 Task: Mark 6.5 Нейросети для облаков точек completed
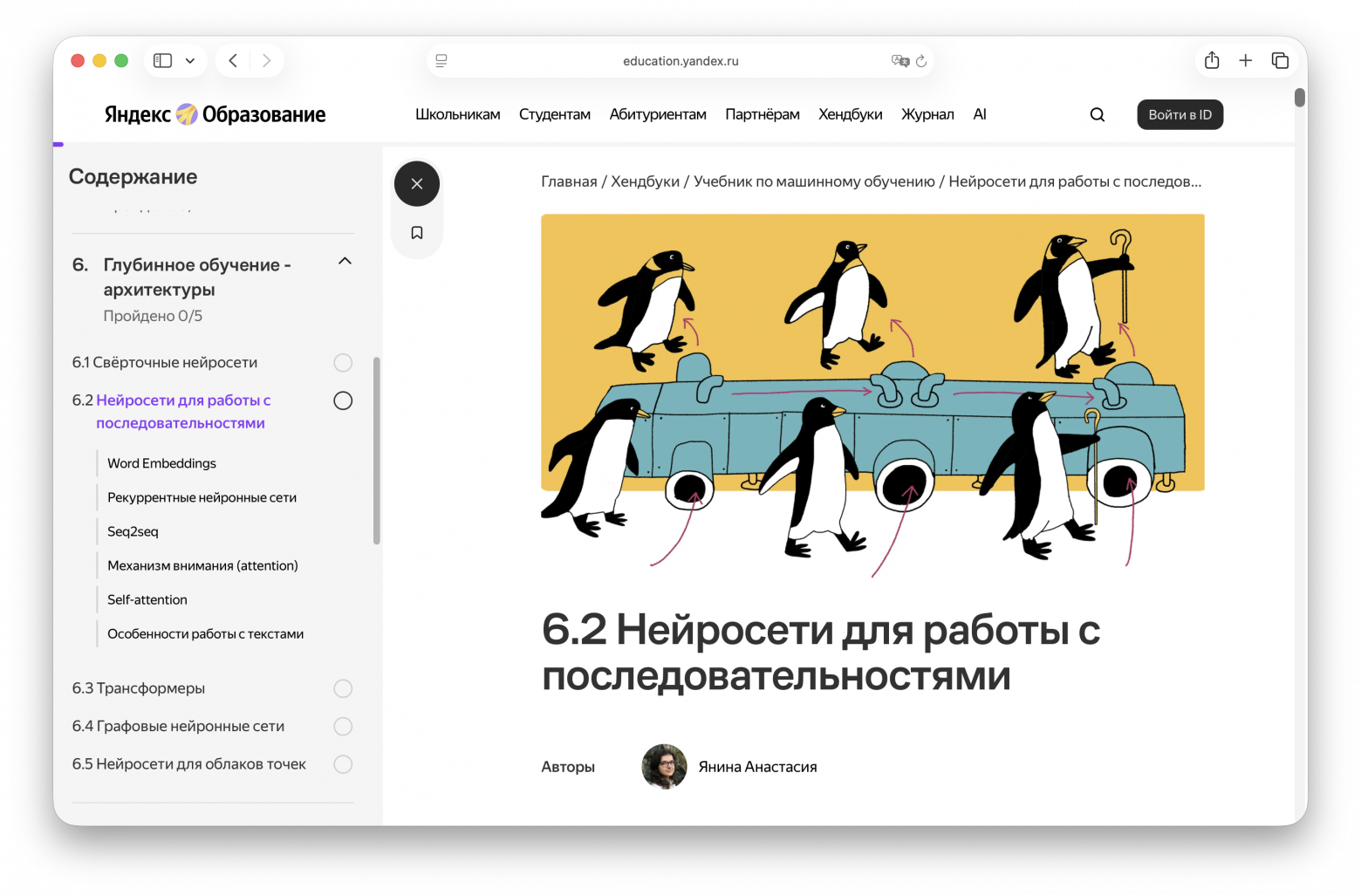[343, 763]
